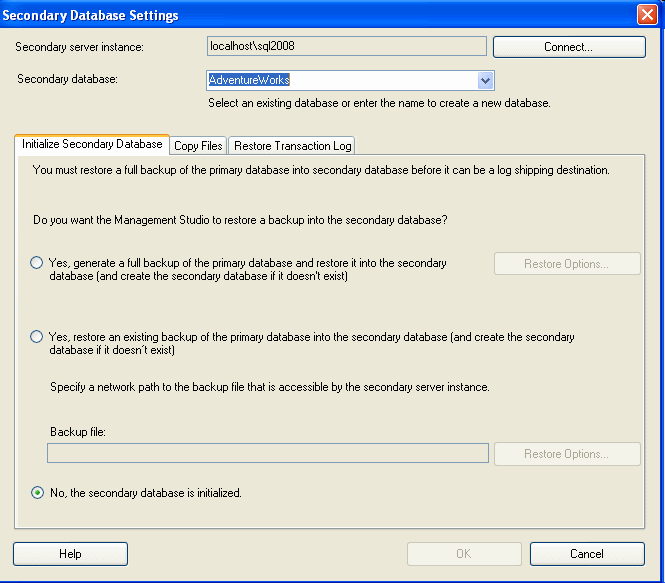Confirm with the OK button
This screenshot has width=665, height=583.
pyautogui.click(x=464, y=554)
